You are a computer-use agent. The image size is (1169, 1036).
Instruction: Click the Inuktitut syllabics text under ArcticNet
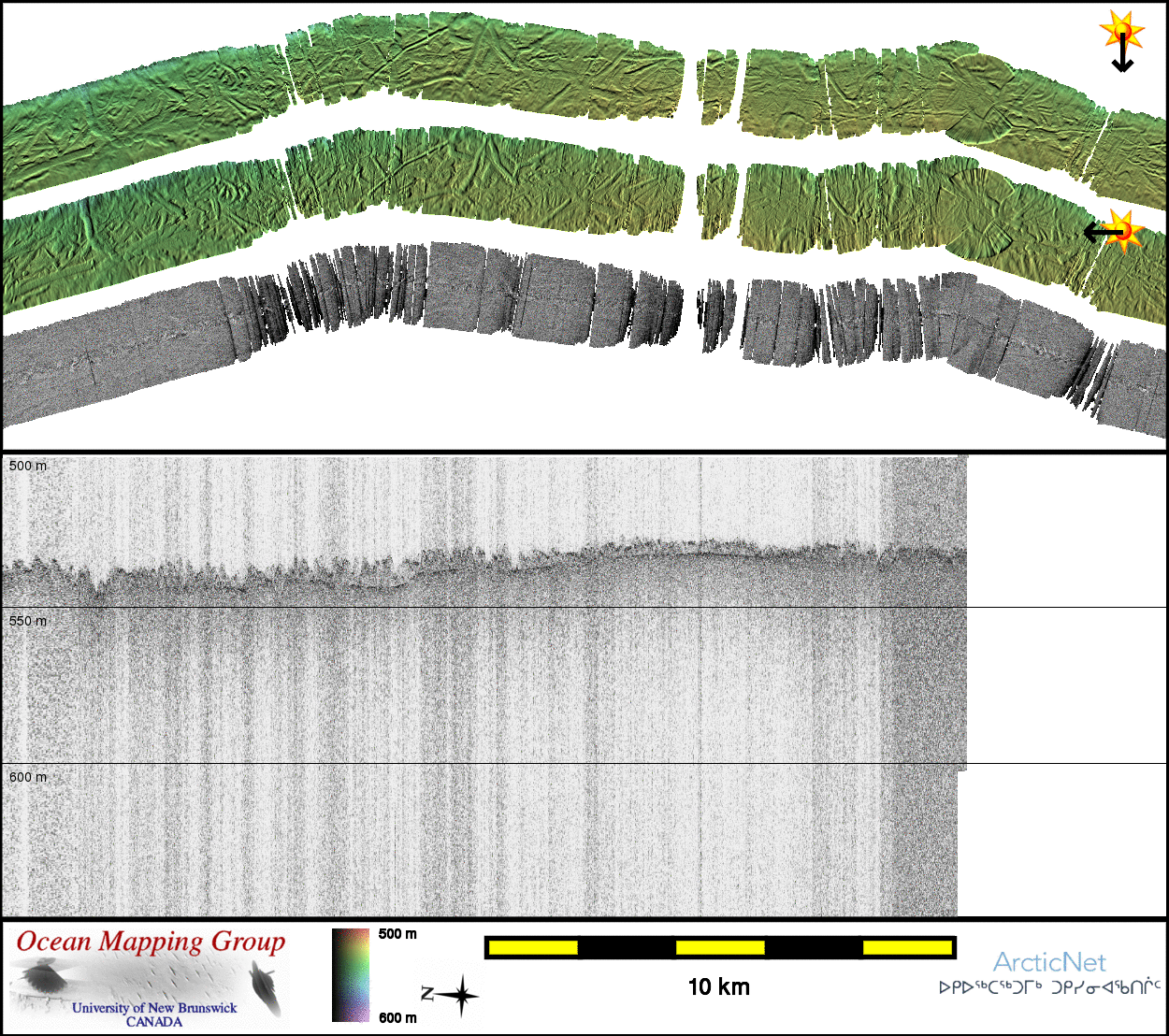point(1049,987)
